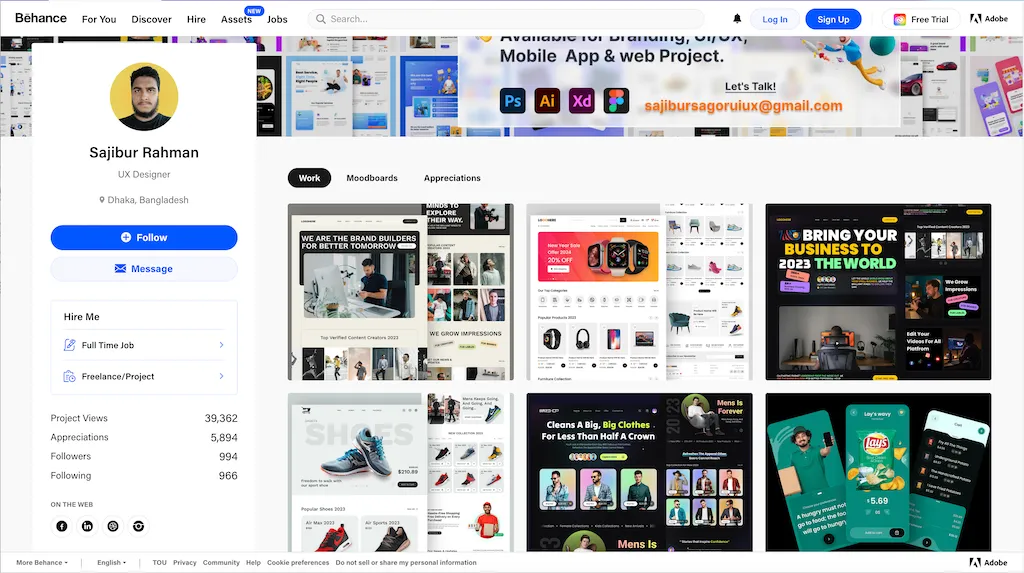Click the Project Views value 39,362
1024x573 pixels.
click(x=221, y=418)
